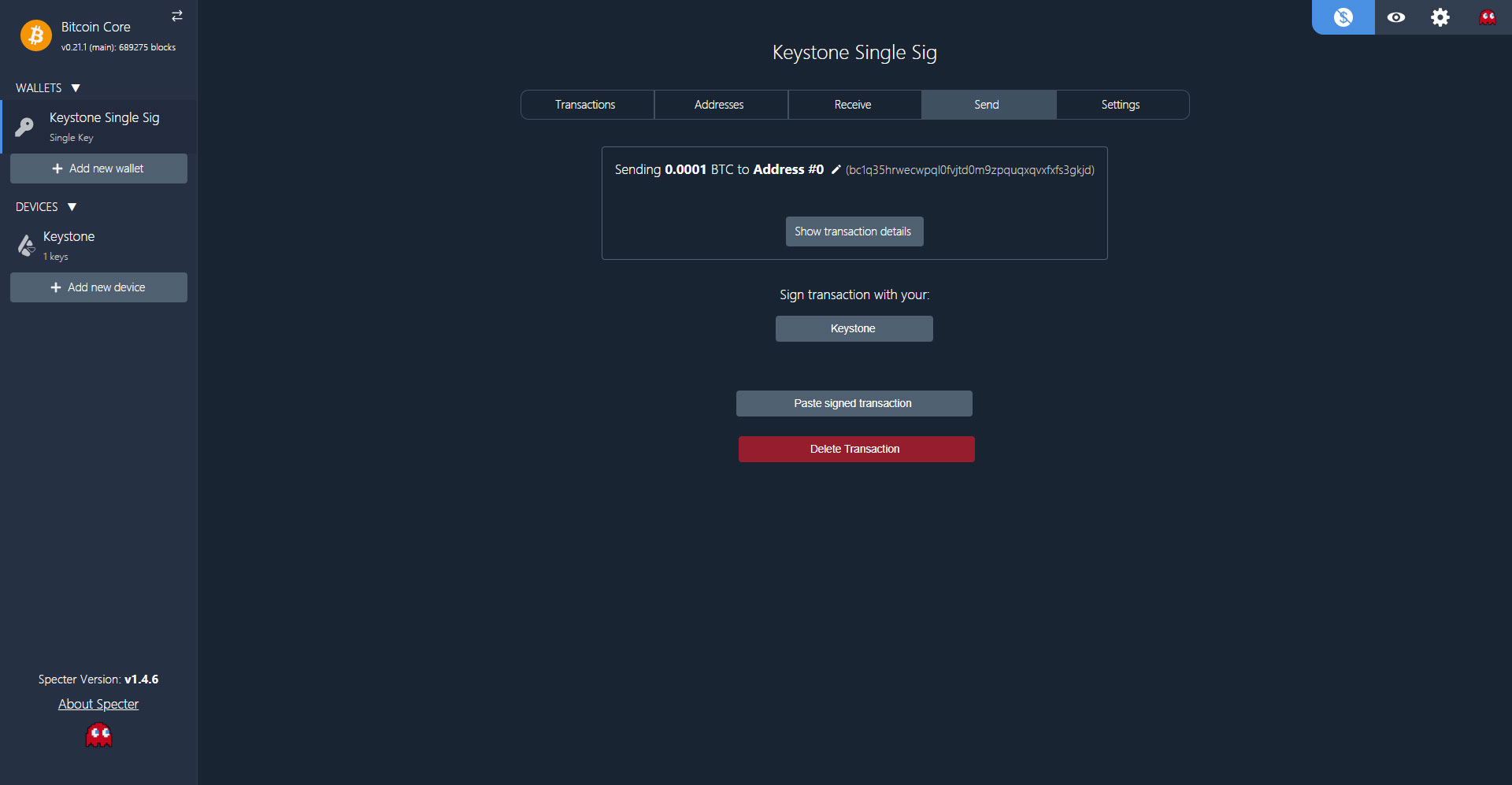
Task: Click the gear settings icon in top bar
Action: pos(1440,17)
